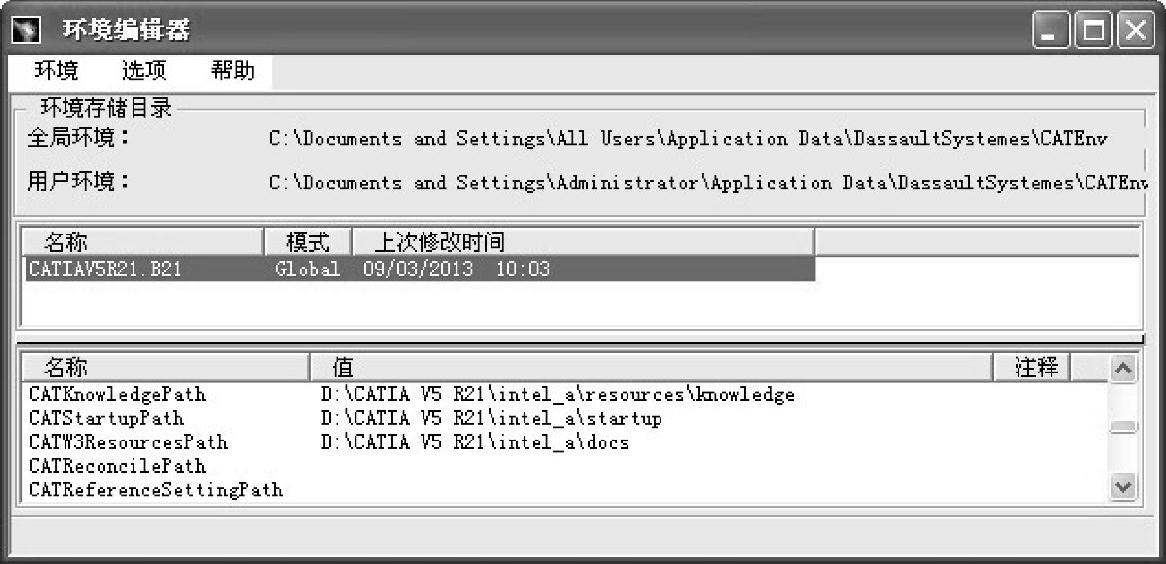Click the variable list scroll up arrow
This screenshot has height=564, width=1166.
(x=1123, y=368)
